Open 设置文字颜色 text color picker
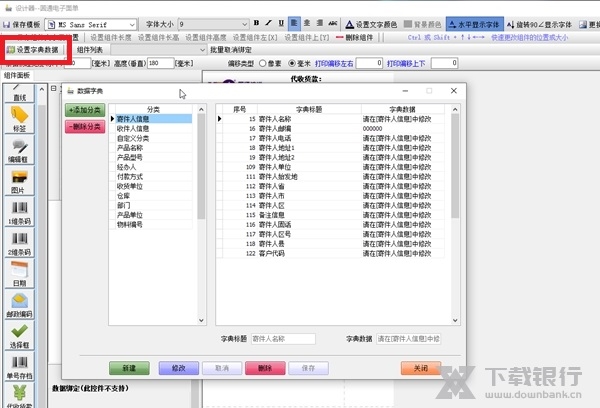The width and height of the screenshot is (600, 408). pyautogui.click(x=371, y=24)
